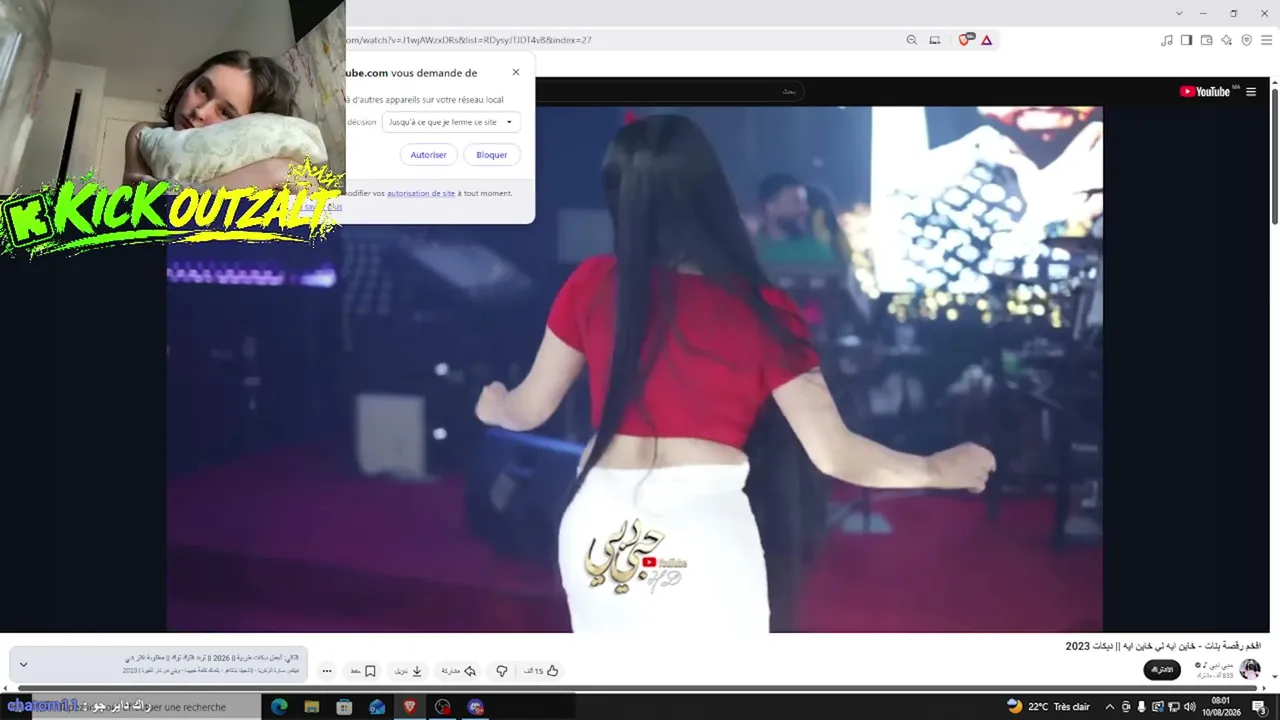Expand the playlist panel chevron
This screenshot has height=720, width=1280.
click(x=23, y=664)
